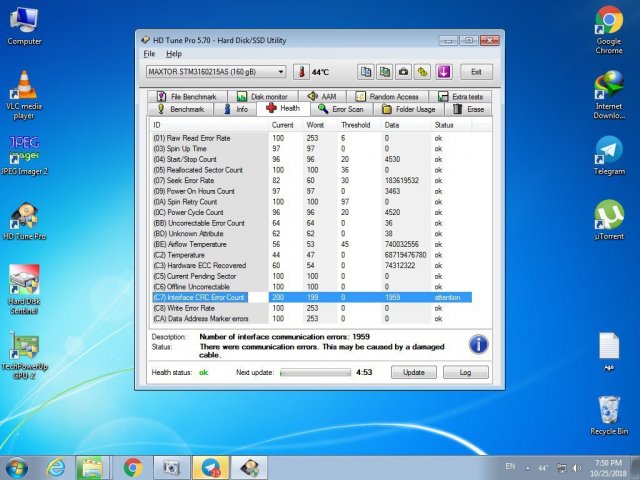Screen dimensions: 640x480
Task: Click Telegram icon in the taskbar
Action: tap(211, 467)
